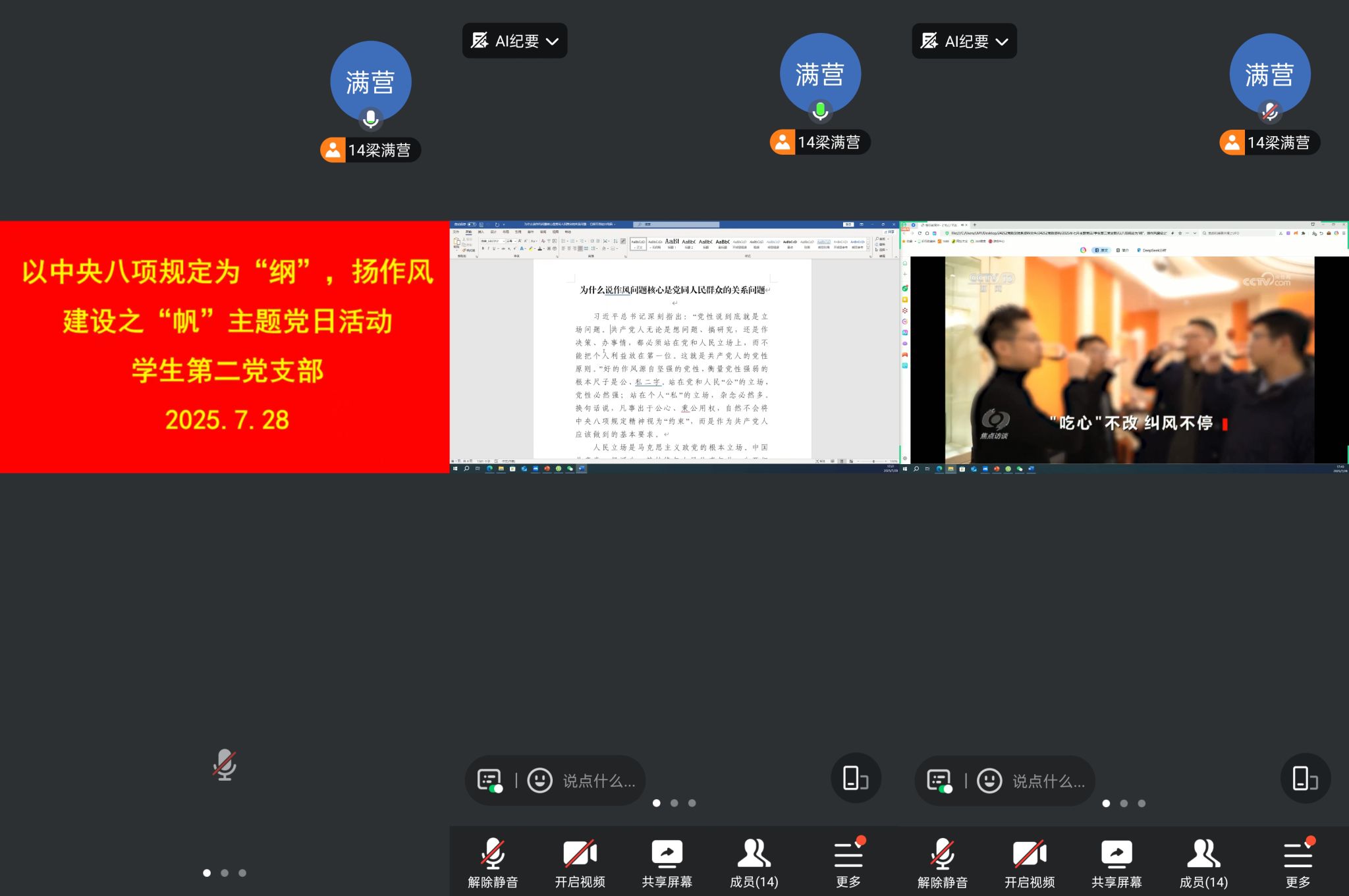Image resolution: width=1349 pixels, height=896 pixels.
Task: Expand the AI纪要 dropdown above the Word document
Action: click(x=514, y=41)
